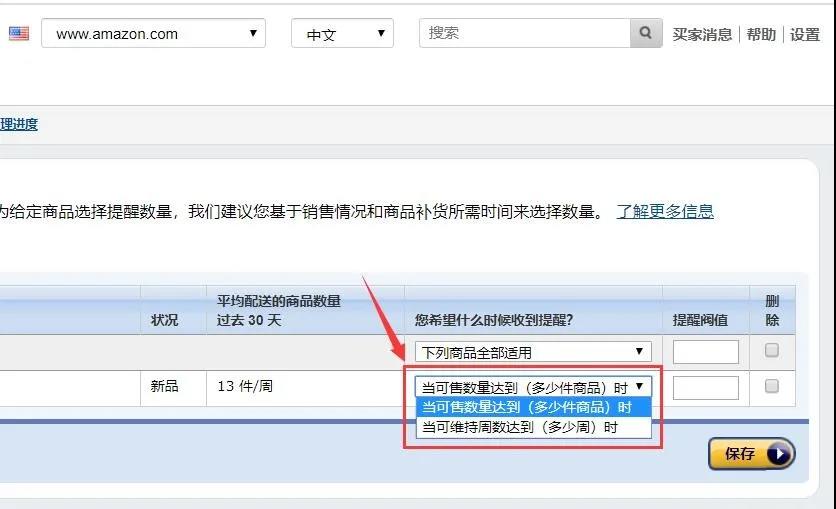Click the 了解更多信息 link
Image resolution: width=836 pixels, height=509 pixels.
tap(665, 211)
